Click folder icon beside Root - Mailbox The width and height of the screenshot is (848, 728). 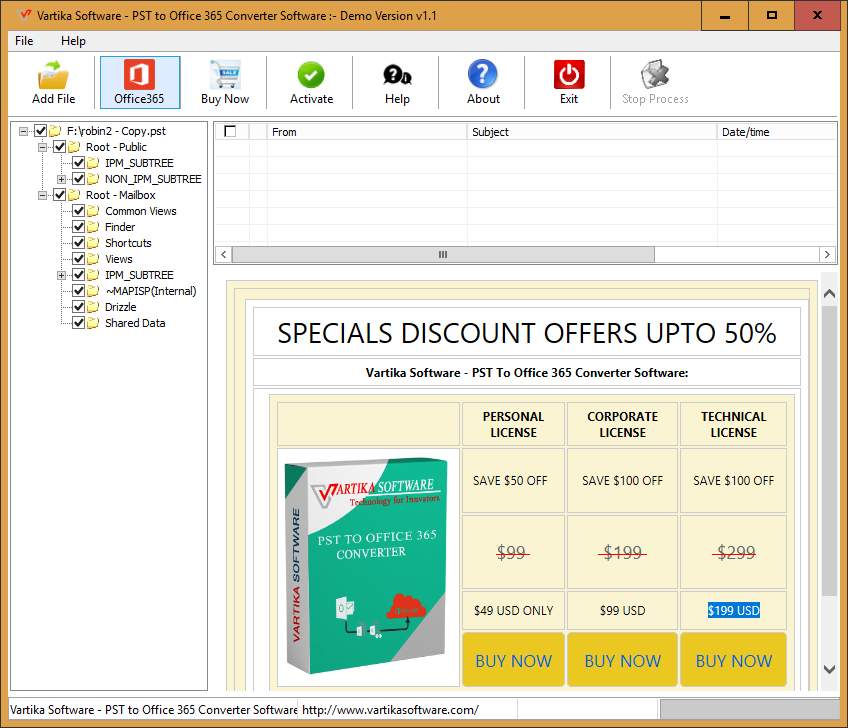(x=74, y=195)
